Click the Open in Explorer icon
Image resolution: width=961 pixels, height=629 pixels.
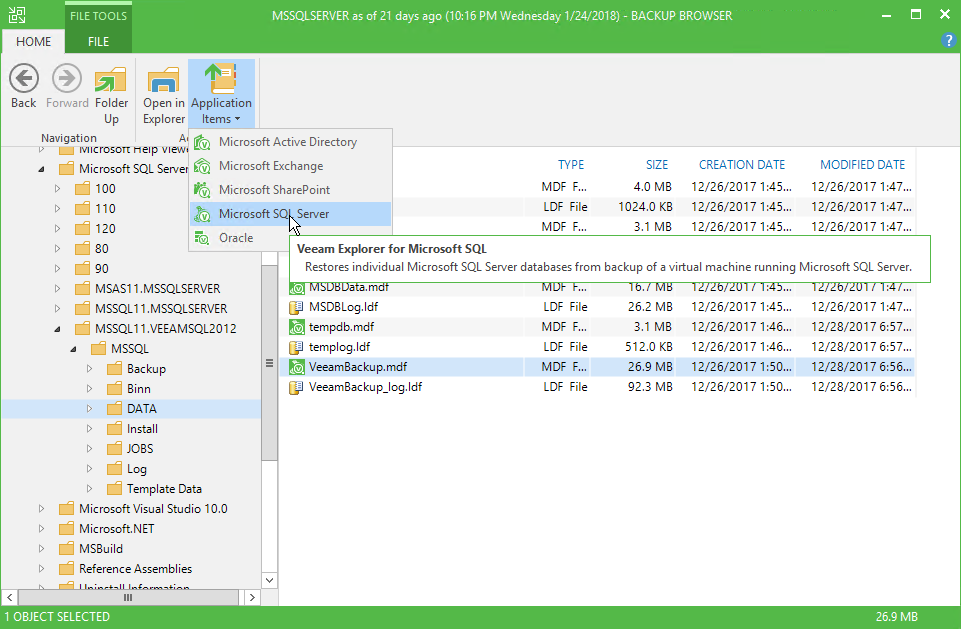164,80
